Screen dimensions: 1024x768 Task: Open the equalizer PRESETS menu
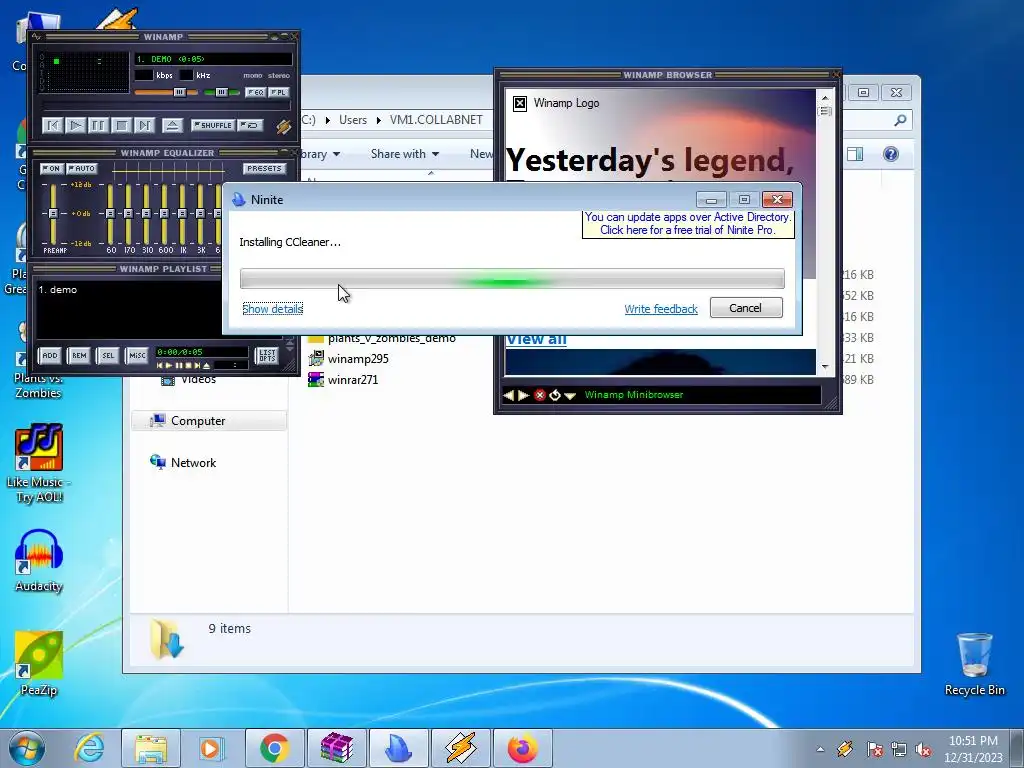264,168
